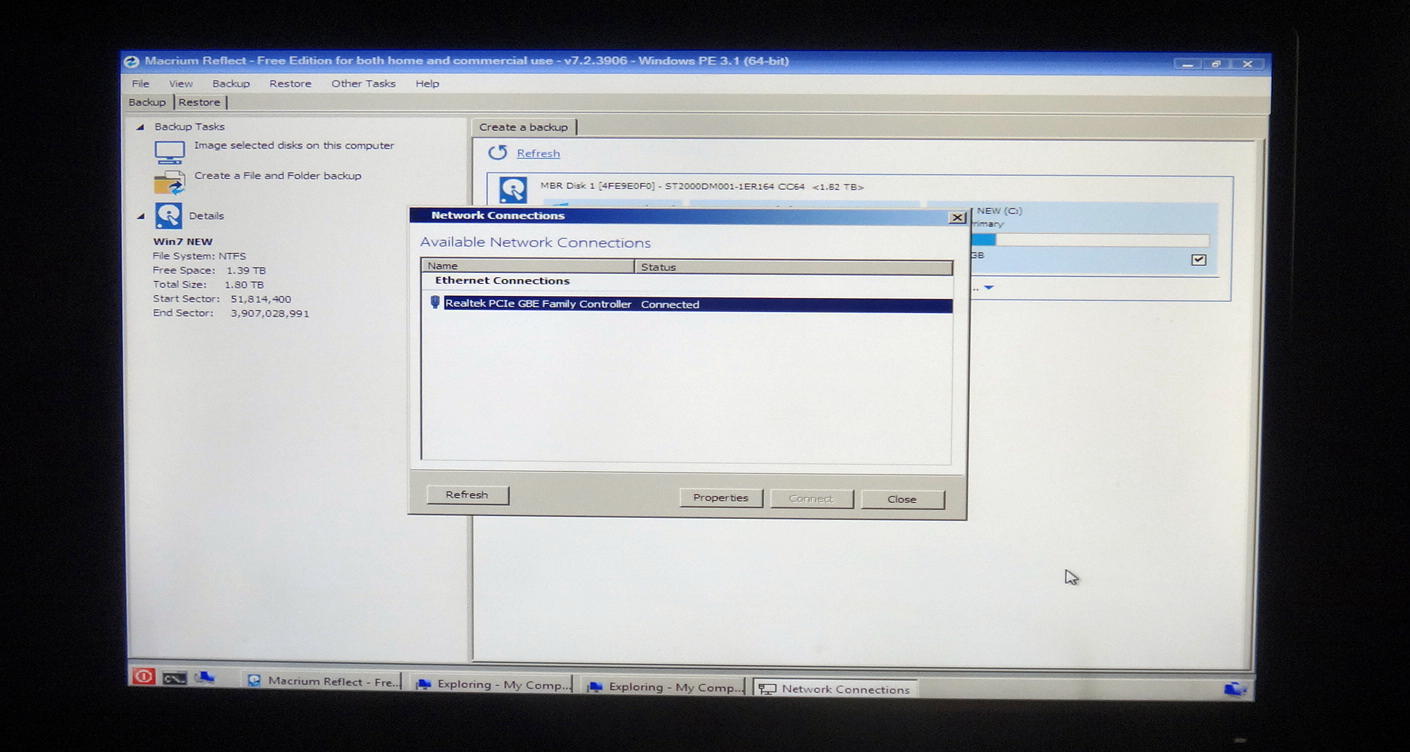
Task: Click the Total Size 1.80 TB value
Action: [244, 285]
